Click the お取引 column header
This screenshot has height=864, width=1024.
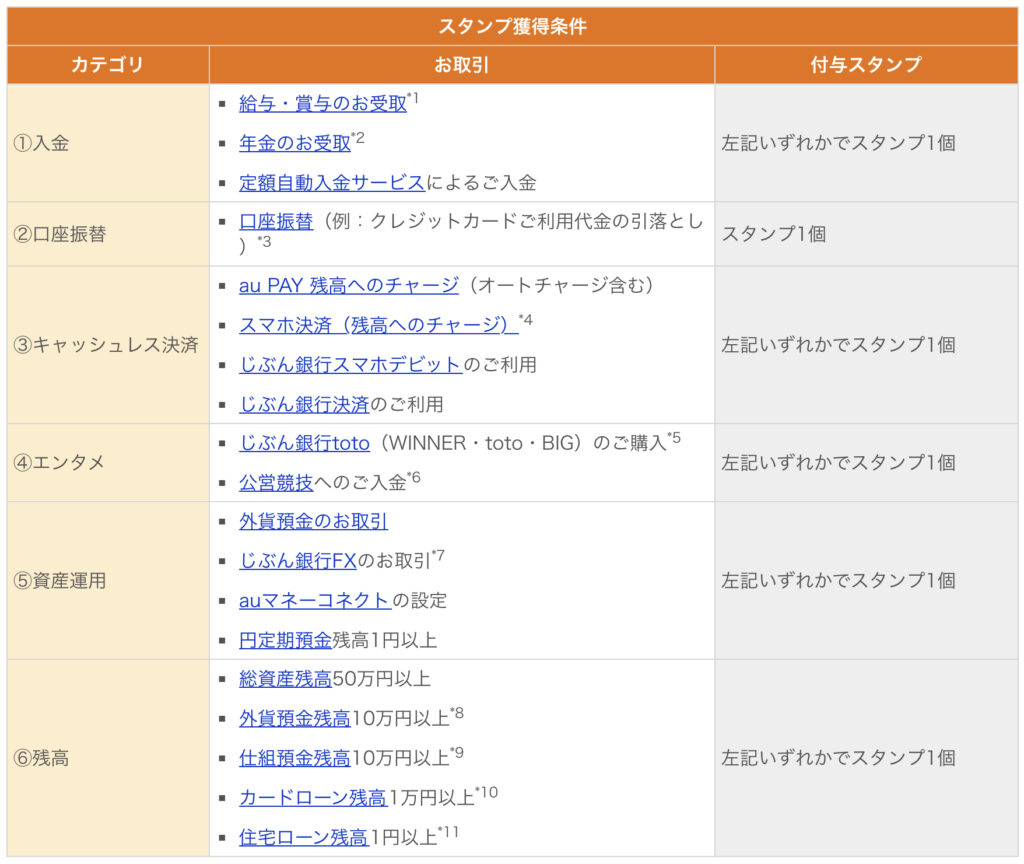[462, 65]
